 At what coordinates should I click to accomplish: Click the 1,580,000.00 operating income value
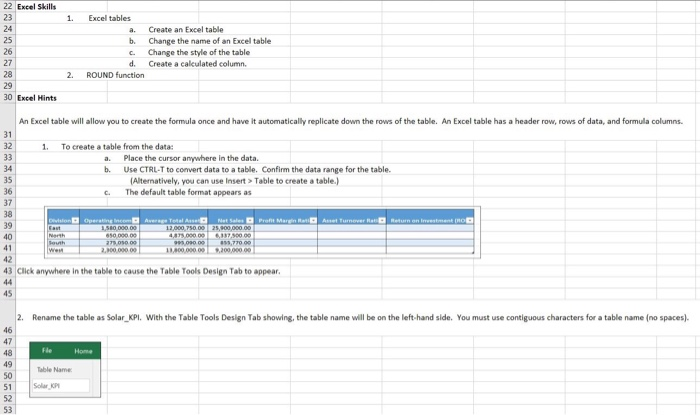point(119,228)
